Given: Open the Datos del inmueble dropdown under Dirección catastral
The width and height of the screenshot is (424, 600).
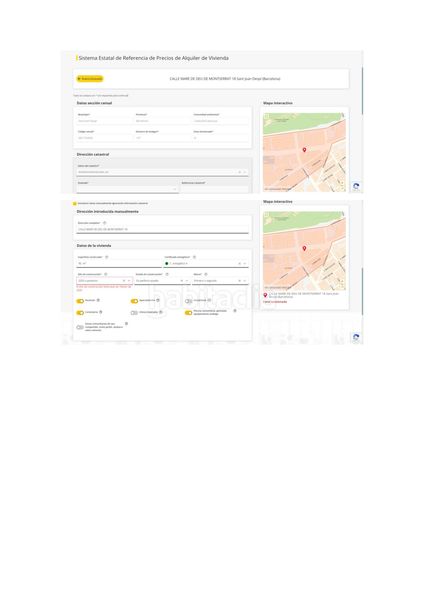Looking at the screenshot, I should (162, 172).
